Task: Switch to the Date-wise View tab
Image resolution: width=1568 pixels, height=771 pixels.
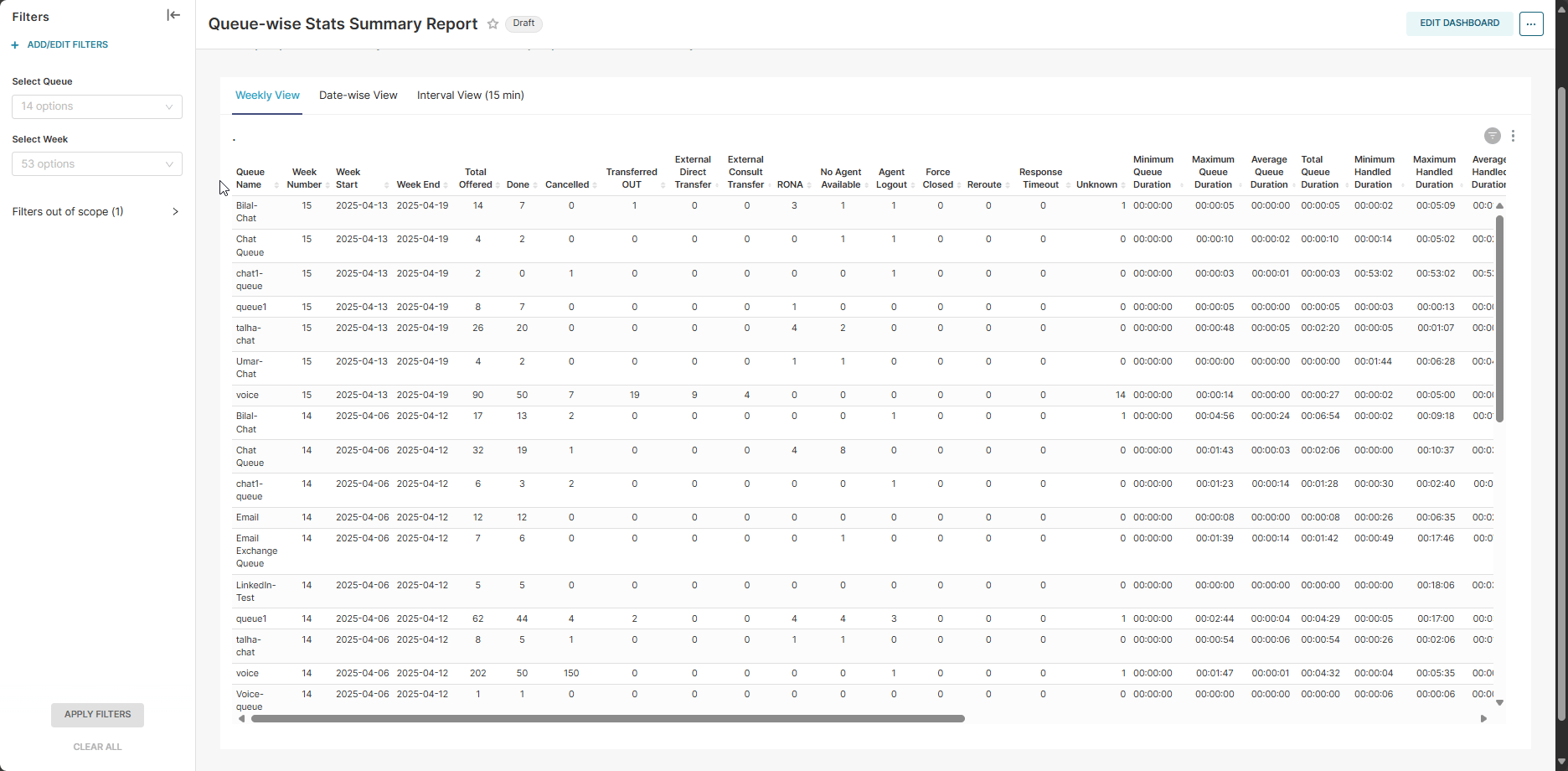Action: pyautogui.click(x=358, y=96)
